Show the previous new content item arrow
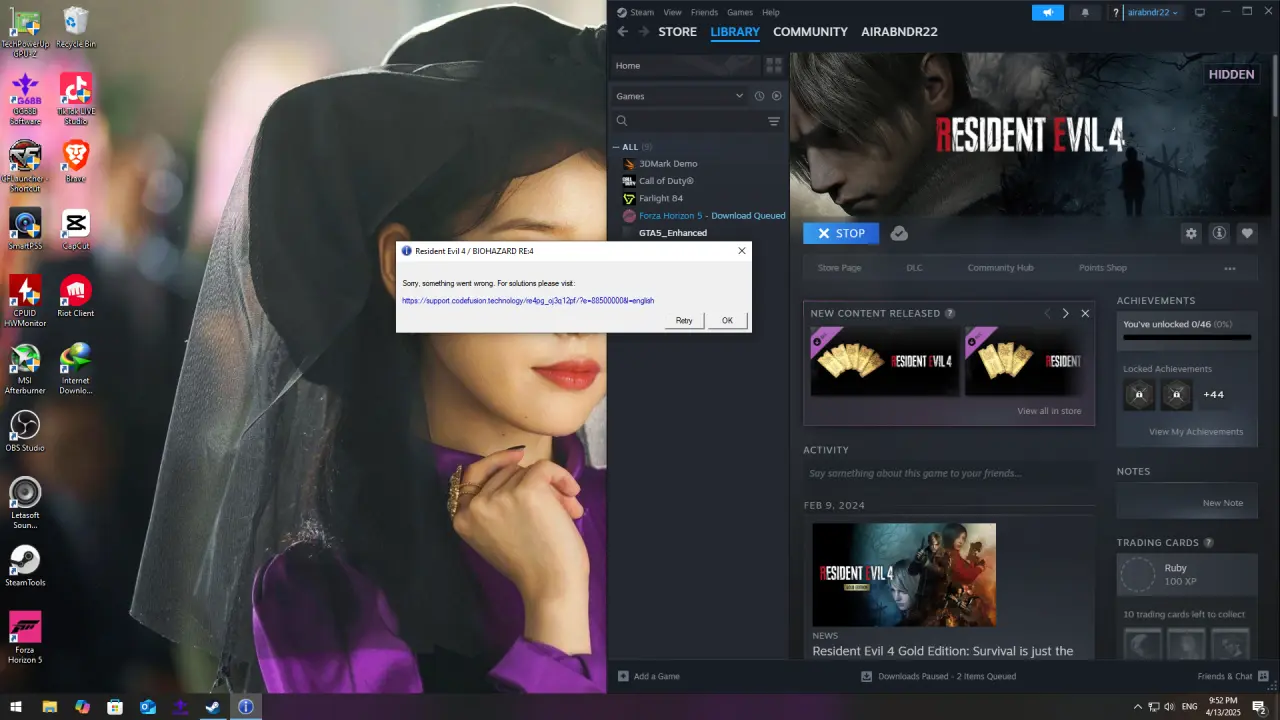This screenshot has width=1280, height=720. click(x=1047, y=313)
